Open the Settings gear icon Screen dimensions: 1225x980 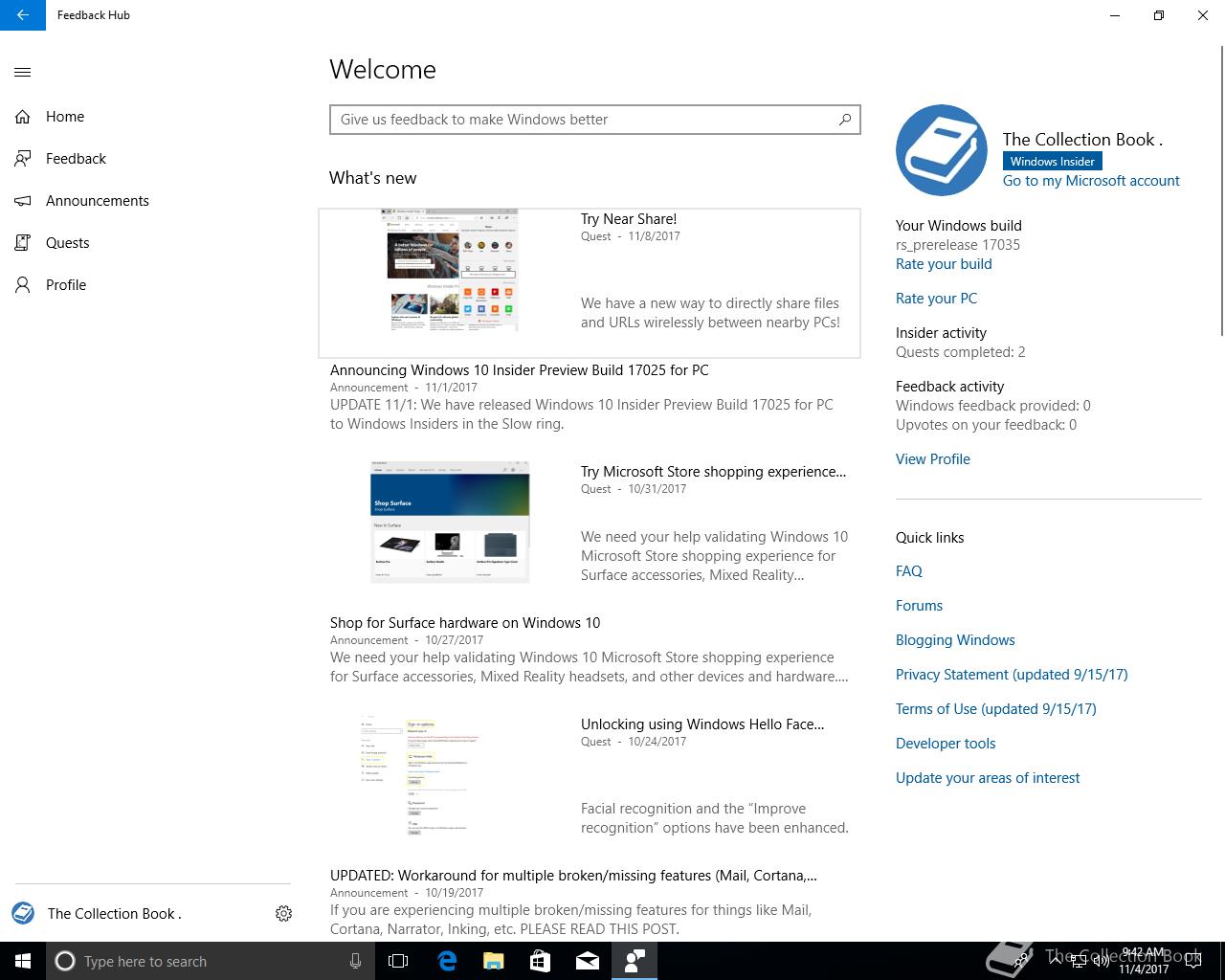(x=283, y=914)
